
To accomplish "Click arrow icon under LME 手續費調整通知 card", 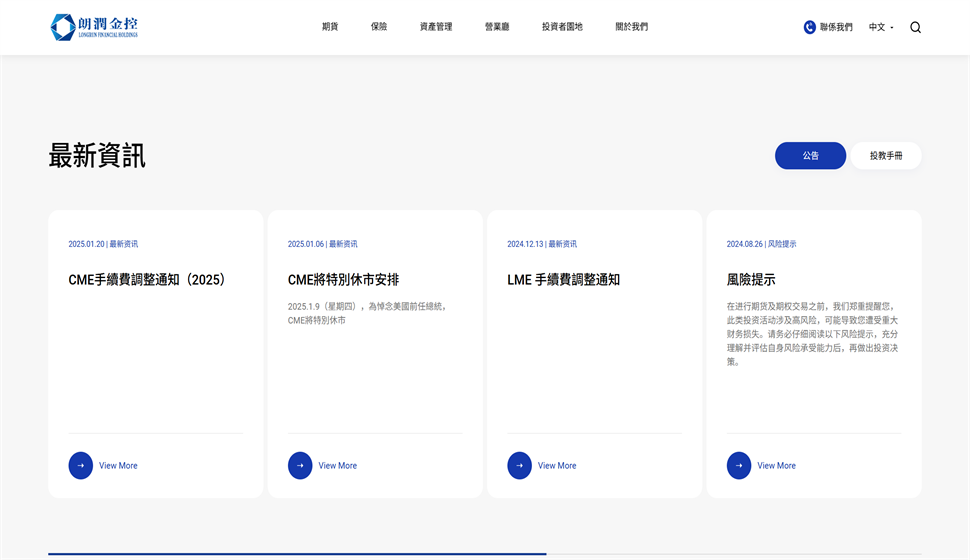I will point(519,465).
